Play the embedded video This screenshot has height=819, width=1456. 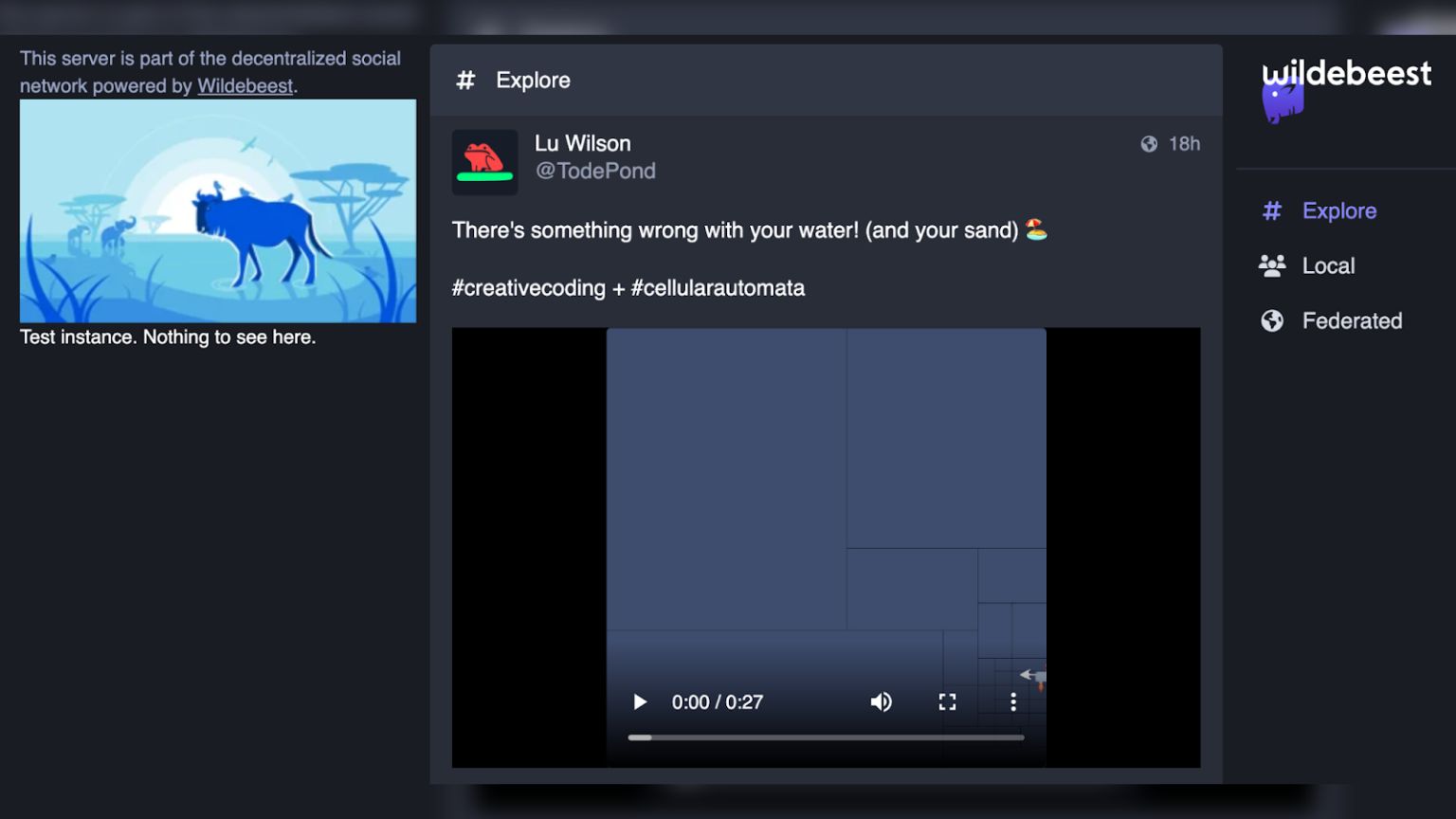pos(640,702)
